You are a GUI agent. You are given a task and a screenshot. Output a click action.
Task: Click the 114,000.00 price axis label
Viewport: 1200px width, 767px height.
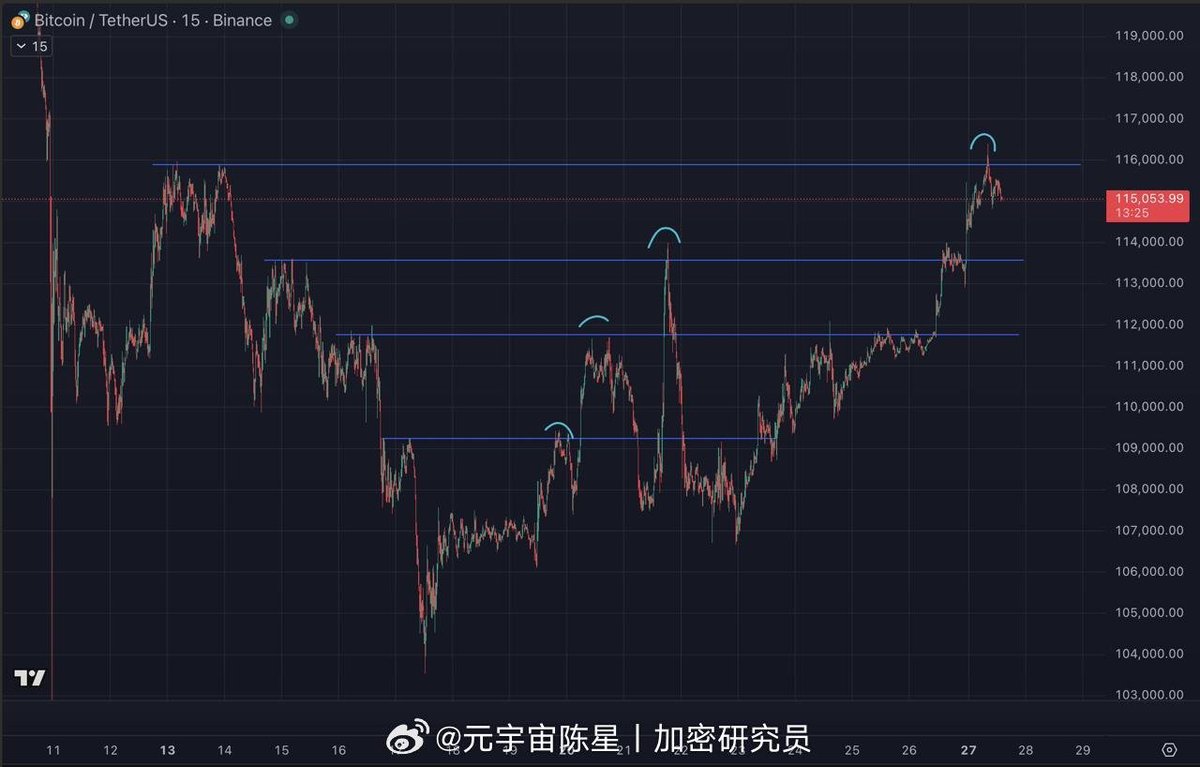pyautogui.click(x=1149, y=242)
